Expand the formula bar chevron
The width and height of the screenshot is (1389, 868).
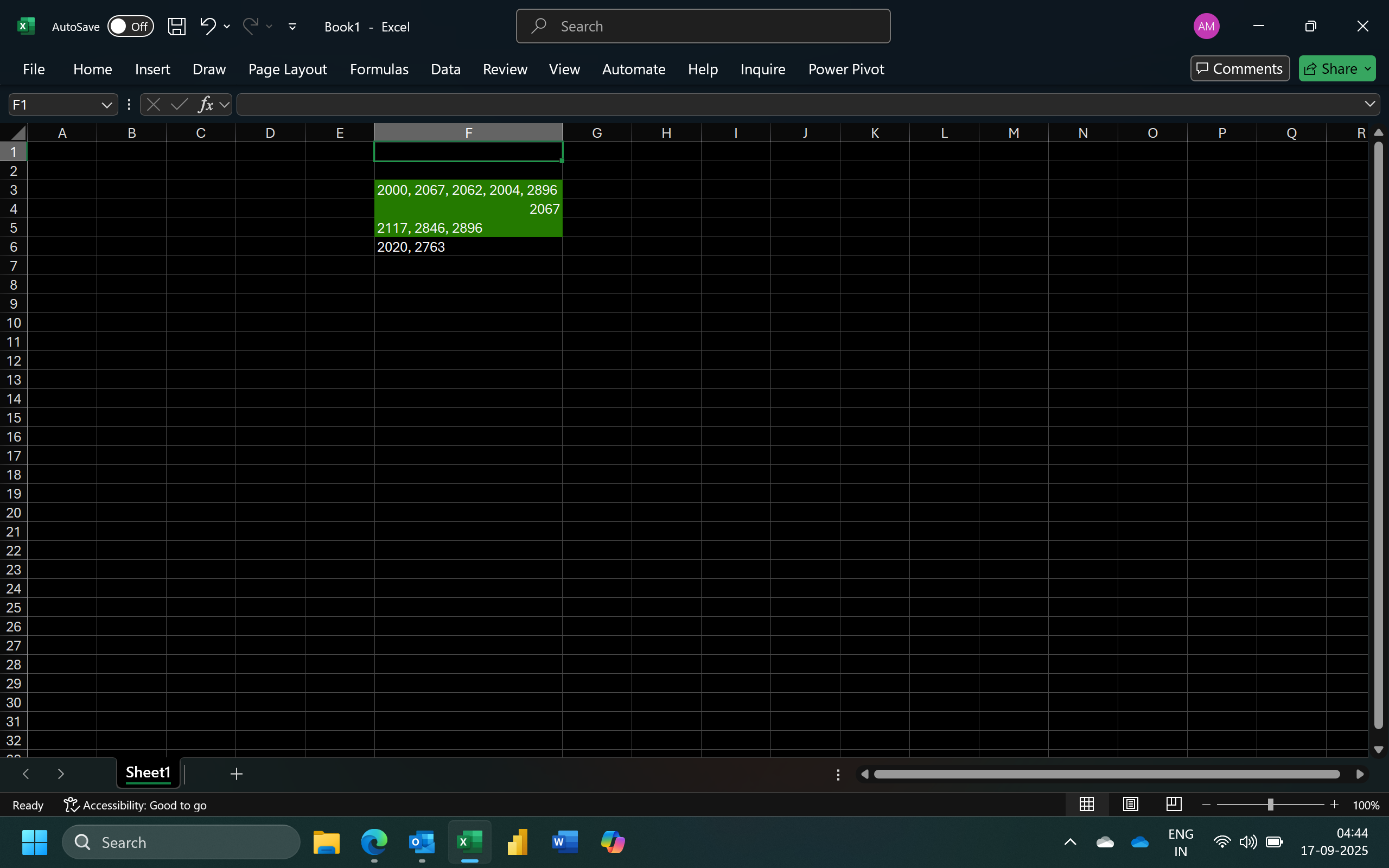point(1369,104)
